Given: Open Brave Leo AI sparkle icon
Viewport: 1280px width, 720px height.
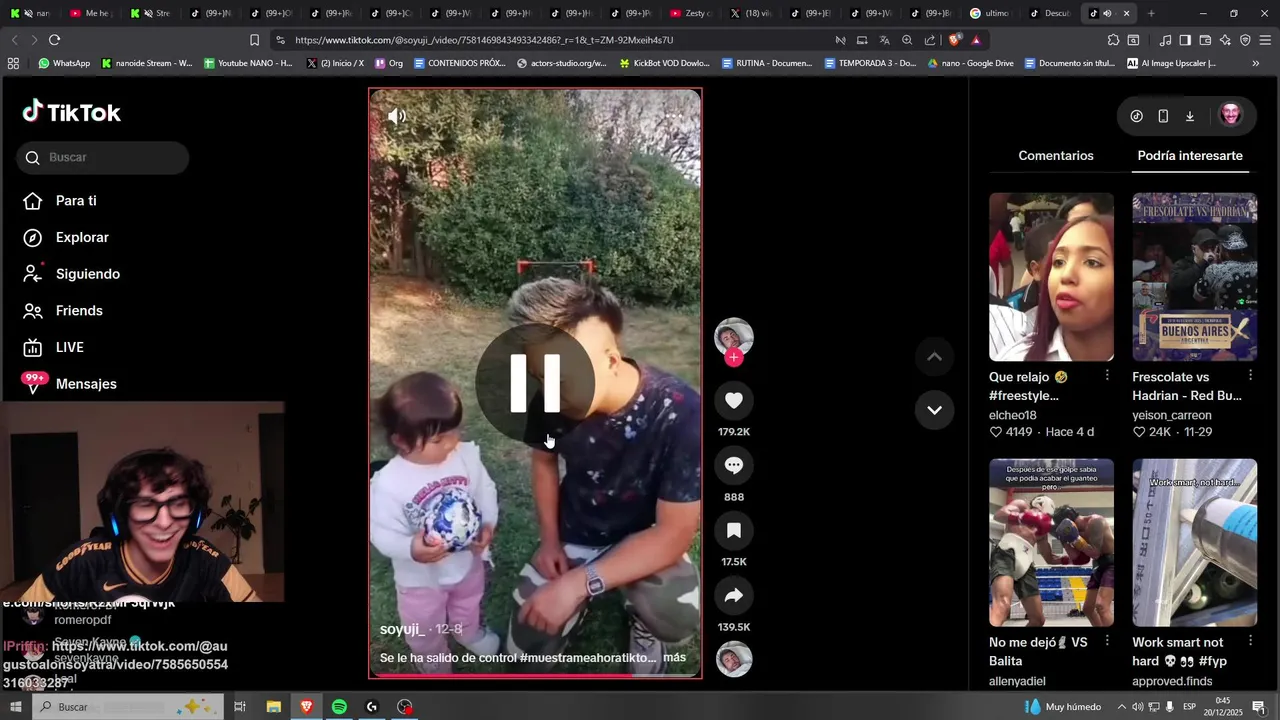Looking at the screenshot, I should tap(1225, 40).
